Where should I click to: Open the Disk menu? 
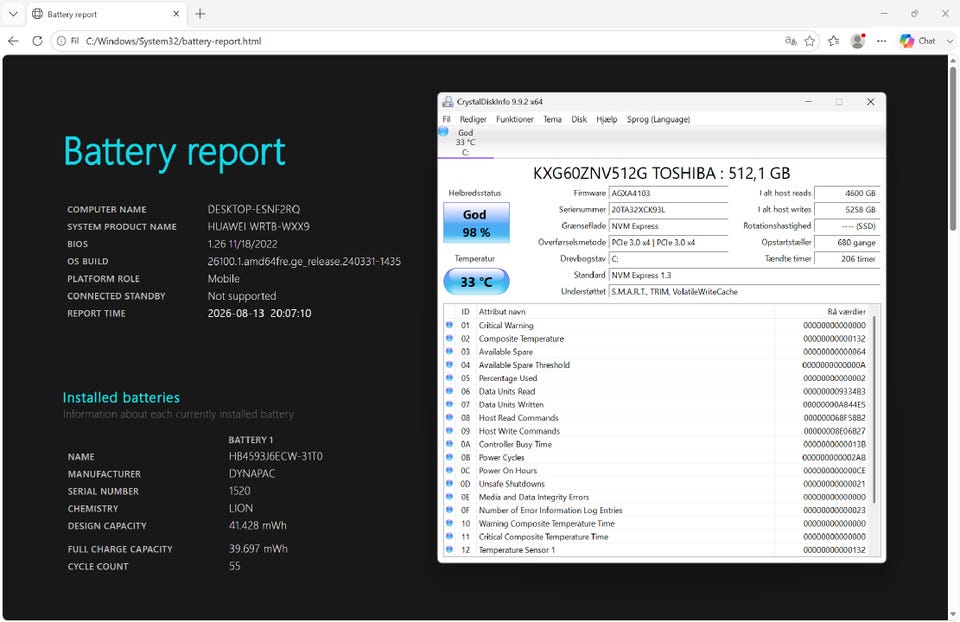(x=579, y=119)
